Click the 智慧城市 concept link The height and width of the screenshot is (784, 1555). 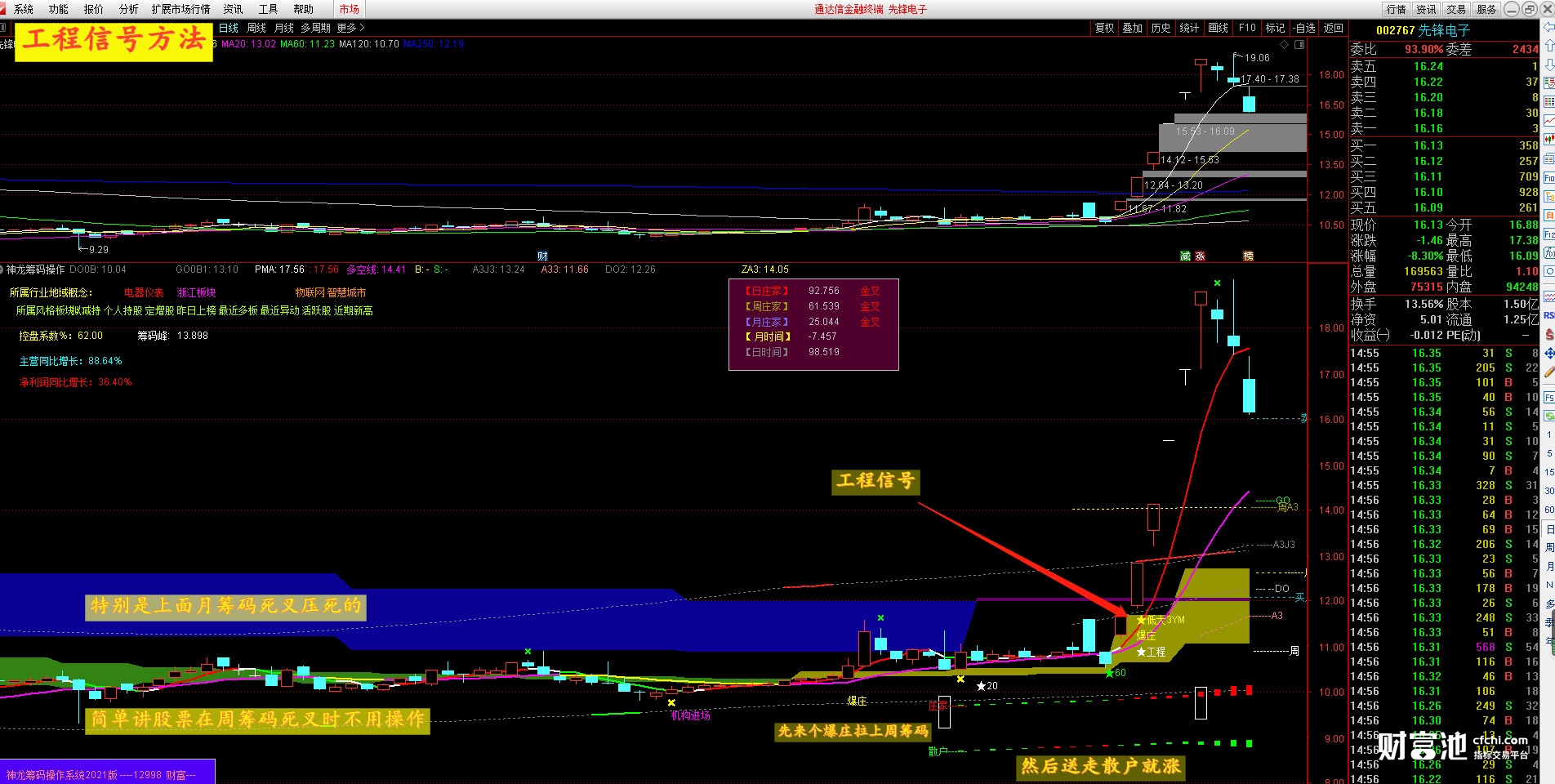(346, 292)
